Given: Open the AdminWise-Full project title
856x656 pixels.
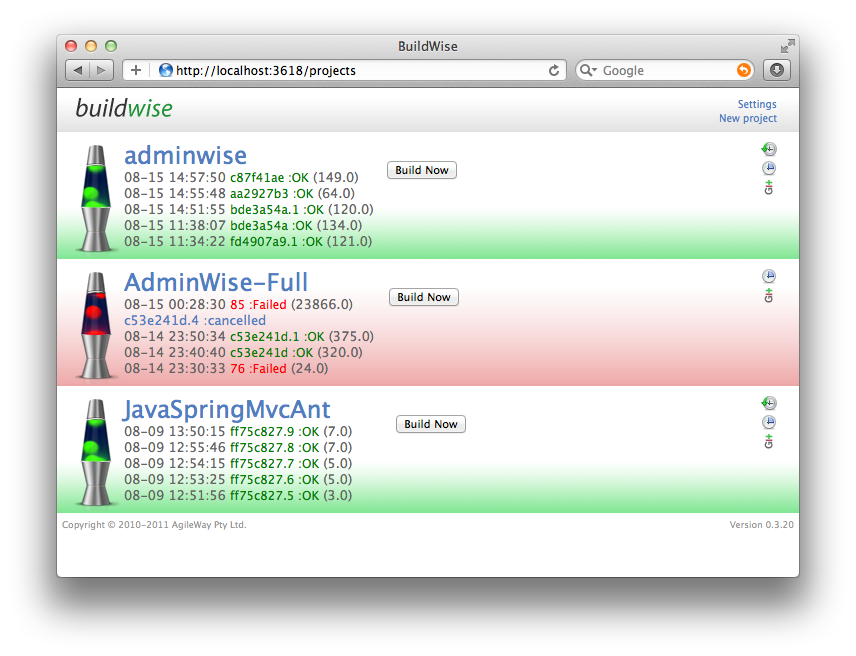Looking at the screenshot, I should click(x=216, y=283).
